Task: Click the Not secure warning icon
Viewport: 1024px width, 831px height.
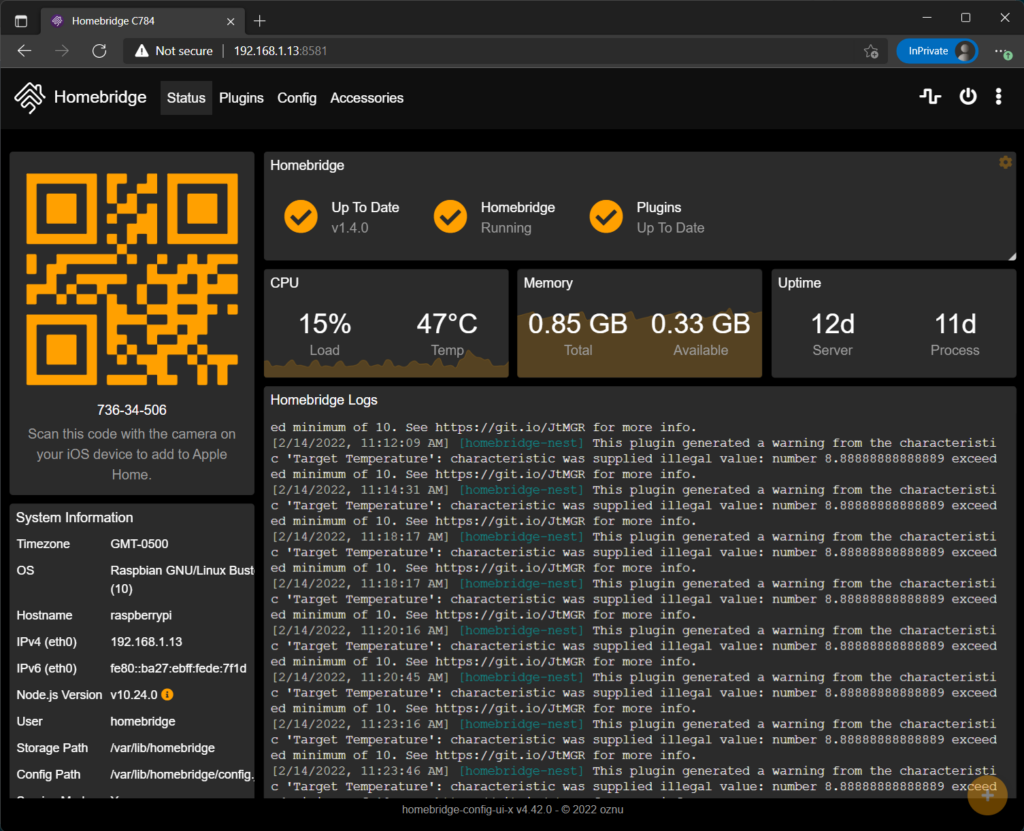Action: click(x=141, y=51)
